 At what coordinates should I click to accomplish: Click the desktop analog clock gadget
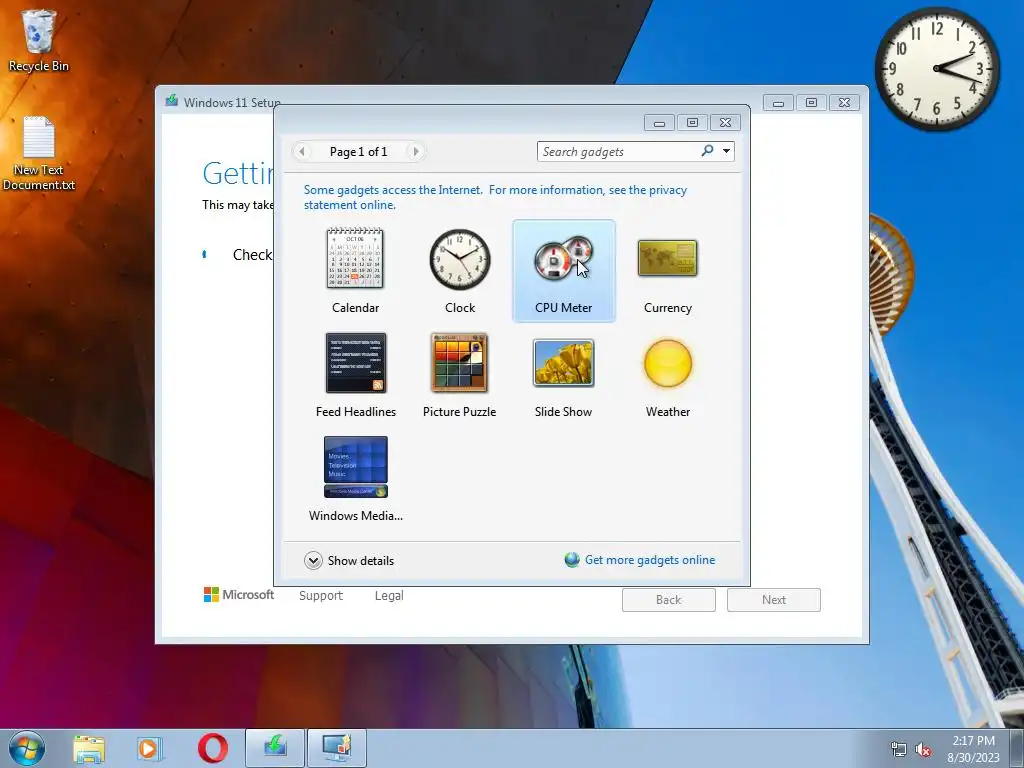[x=937, y=69]
